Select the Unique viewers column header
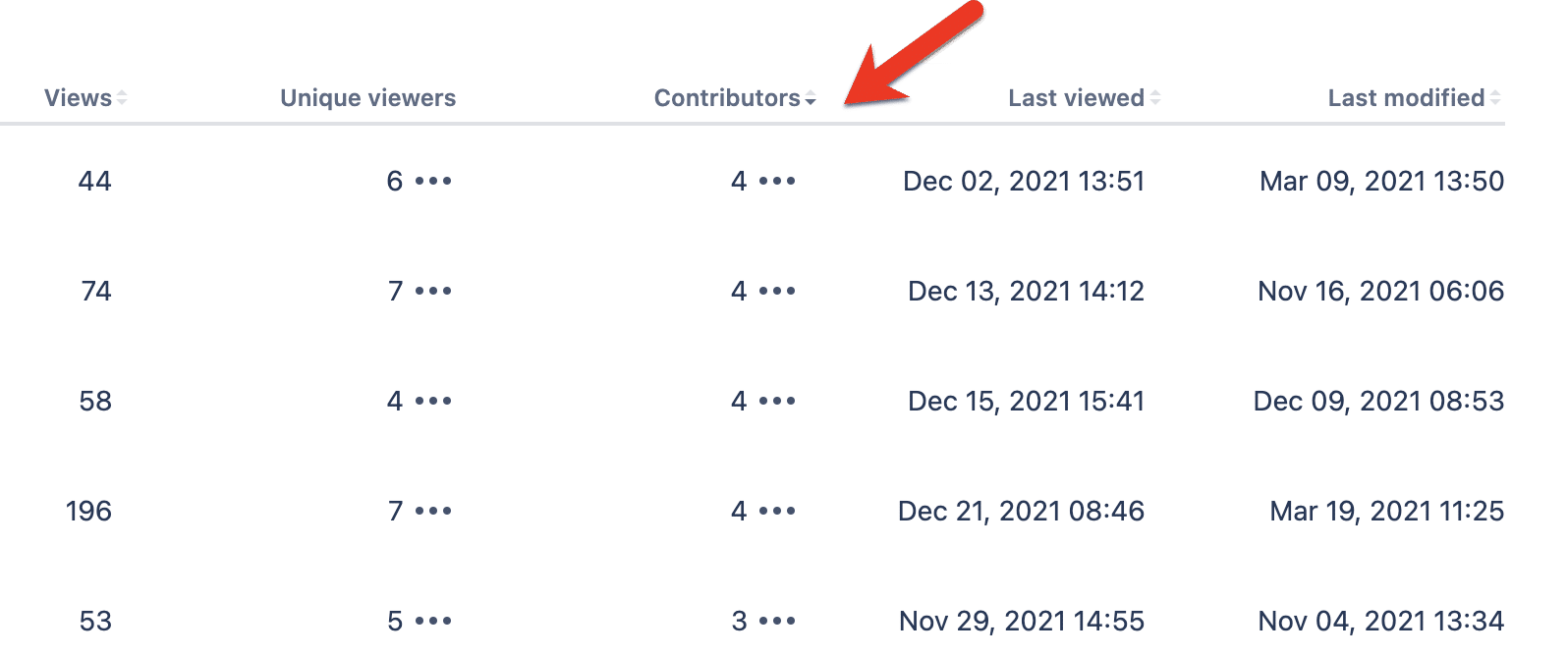This screenshot has height=656, width=1568. click(x=367, y=97)
